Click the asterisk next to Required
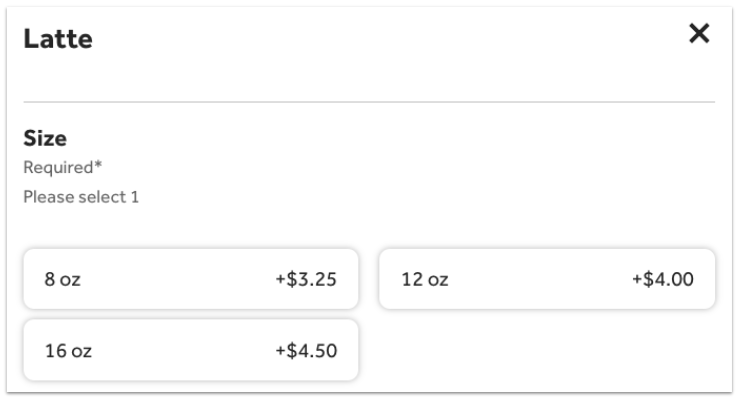The width and height of the screenshot is (740, 401). tap(100, 165)
